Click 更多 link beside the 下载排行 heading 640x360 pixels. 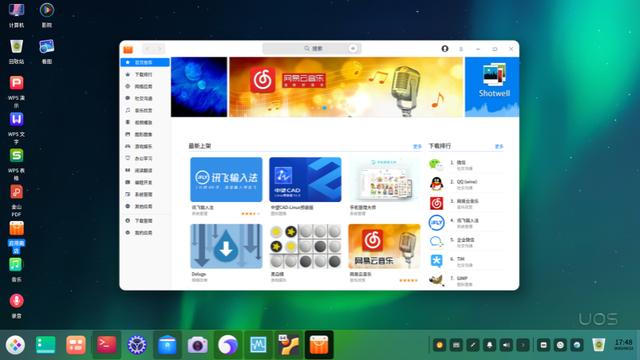499,146
